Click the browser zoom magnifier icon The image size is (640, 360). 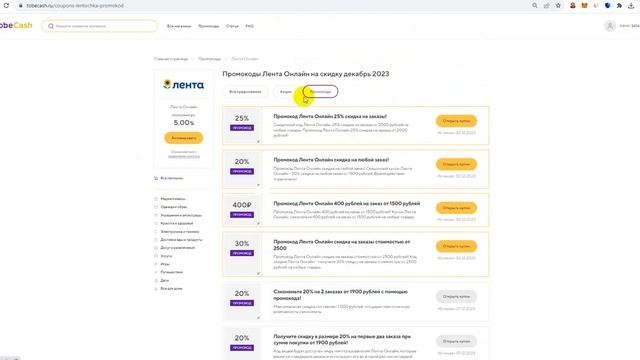click(x=535, y=6)
